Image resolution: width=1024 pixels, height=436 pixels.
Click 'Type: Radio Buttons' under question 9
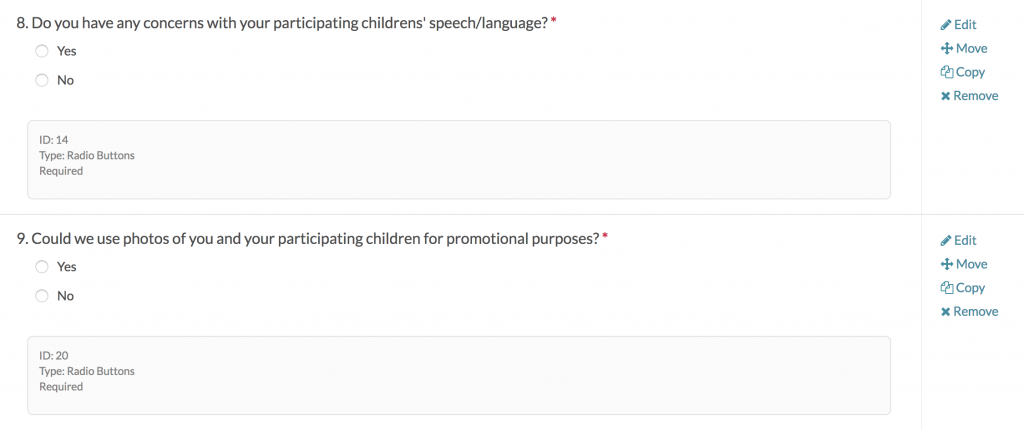coord(87,371)
